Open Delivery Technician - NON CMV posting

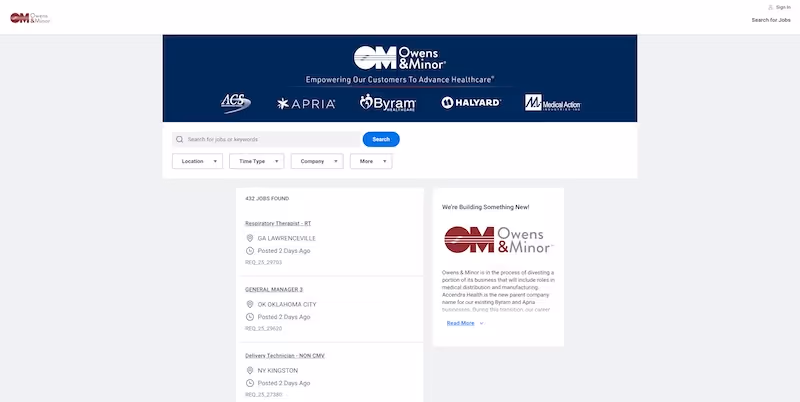285,356
